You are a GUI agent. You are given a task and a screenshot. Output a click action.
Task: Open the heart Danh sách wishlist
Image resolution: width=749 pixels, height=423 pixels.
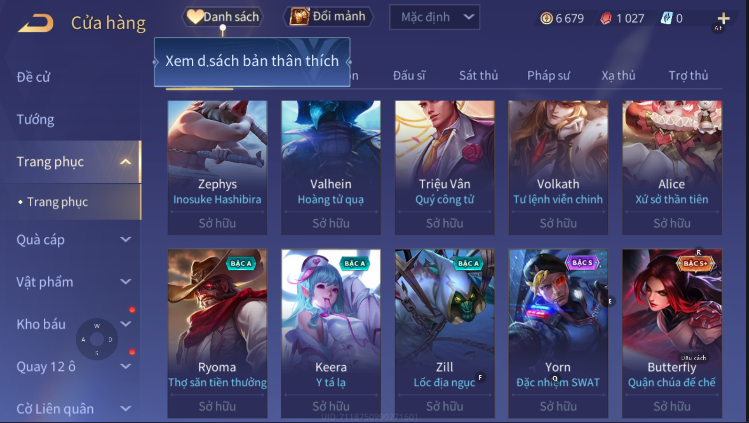click(x=223, y=17)
